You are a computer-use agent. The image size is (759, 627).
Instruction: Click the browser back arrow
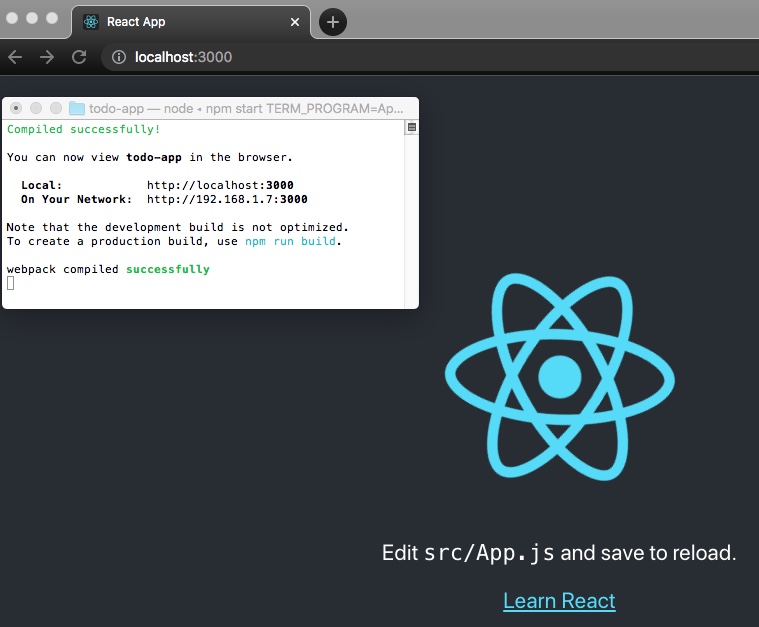[15, 57]
